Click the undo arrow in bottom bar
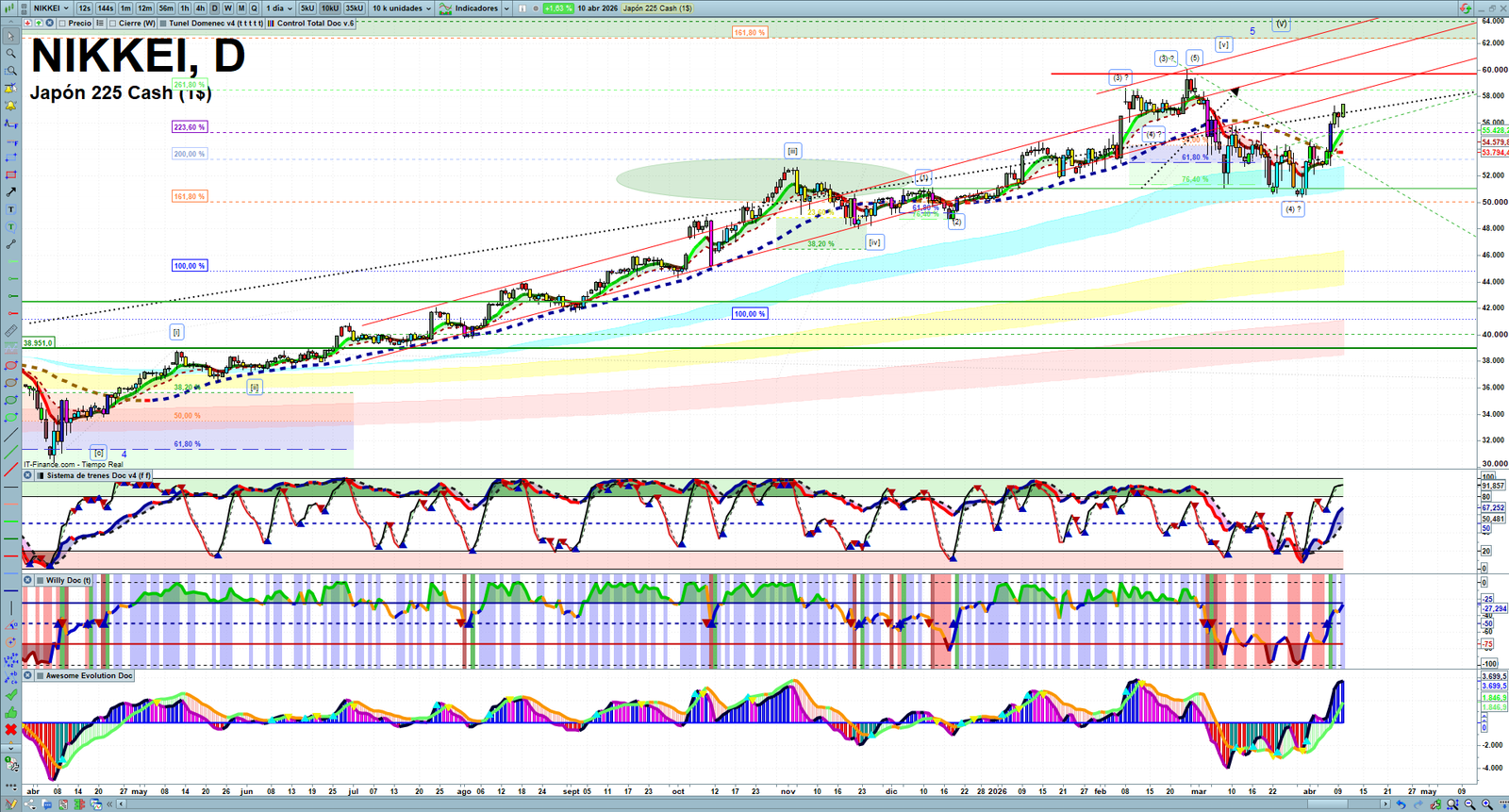 [x=1401, y=804]
